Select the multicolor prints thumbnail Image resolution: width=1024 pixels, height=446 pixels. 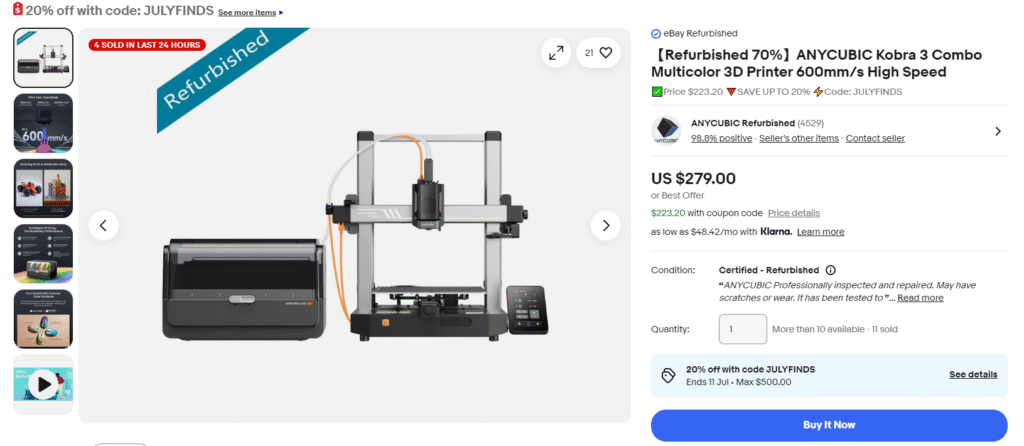44,188
